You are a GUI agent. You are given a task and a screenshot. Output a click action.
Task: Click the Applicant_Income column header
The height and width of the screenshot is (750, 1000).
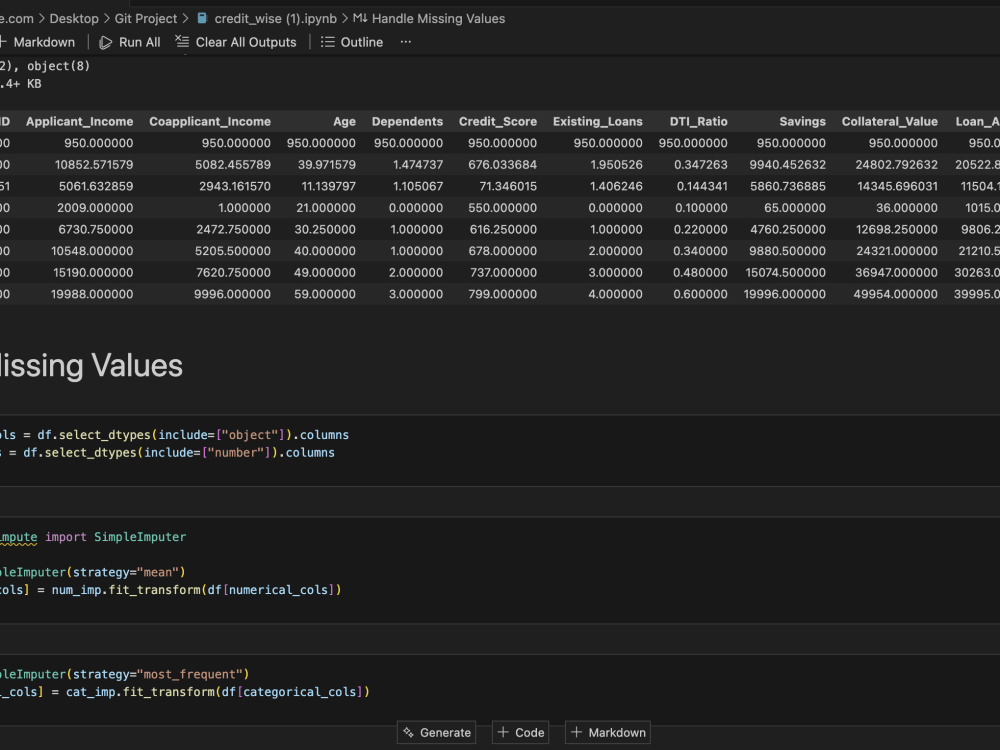80,121
